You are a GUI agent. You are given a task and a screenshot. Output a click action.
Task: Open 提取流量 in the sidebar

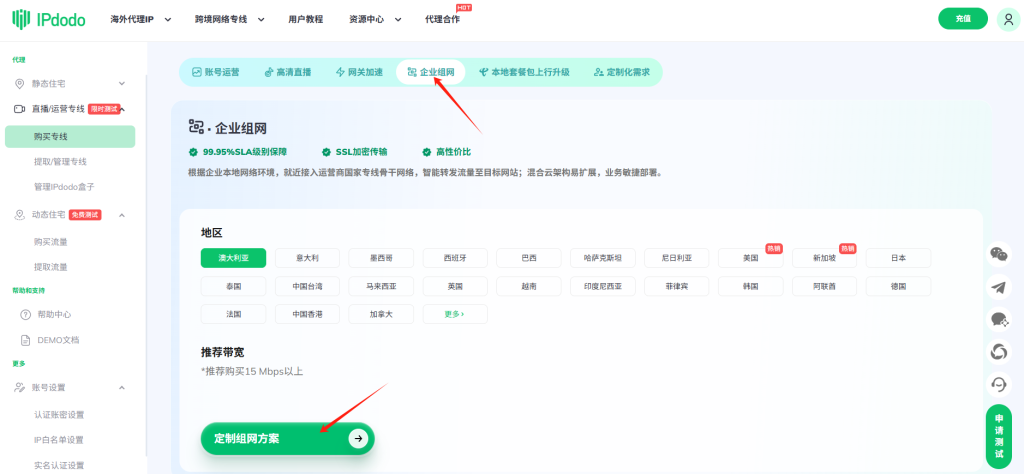tap(51, 267)
